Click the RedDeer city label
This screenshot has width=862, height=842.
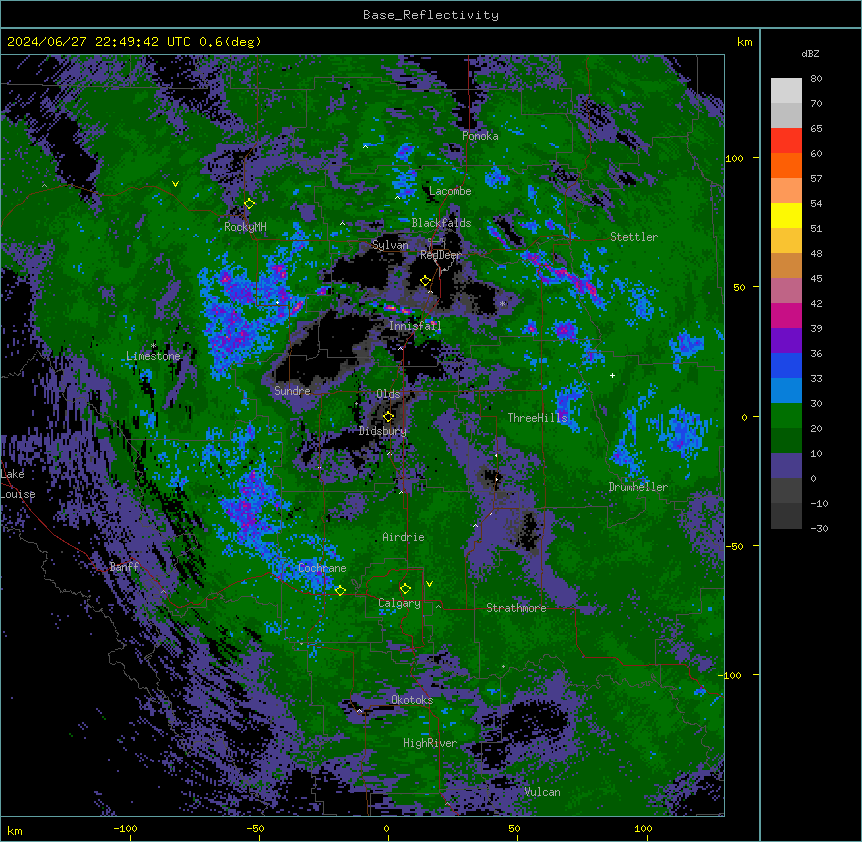pos(440,255)
